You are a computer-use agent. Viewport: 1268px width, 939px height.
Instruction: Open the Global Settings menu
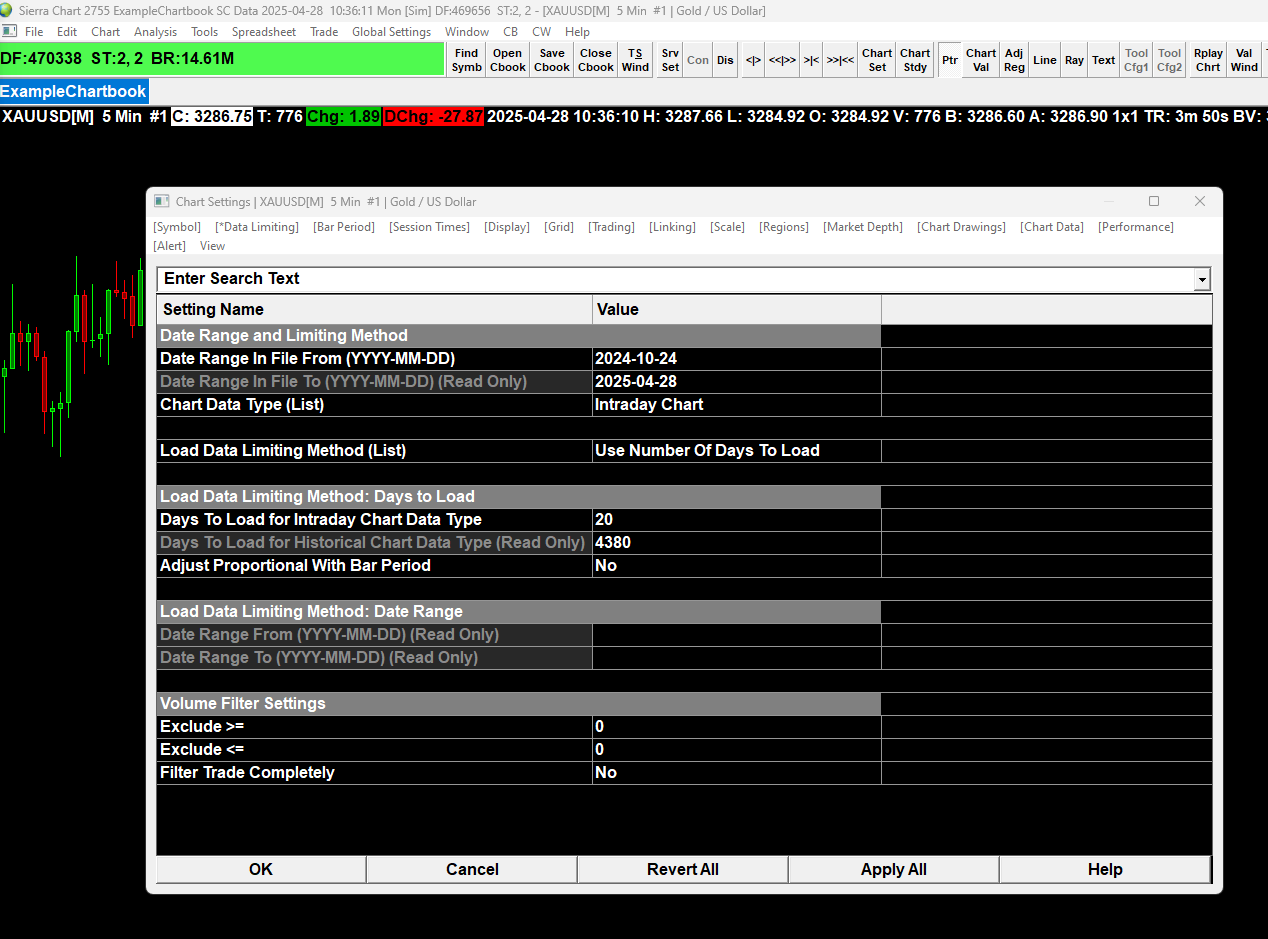pyautogui.click(x=391, y=32)
